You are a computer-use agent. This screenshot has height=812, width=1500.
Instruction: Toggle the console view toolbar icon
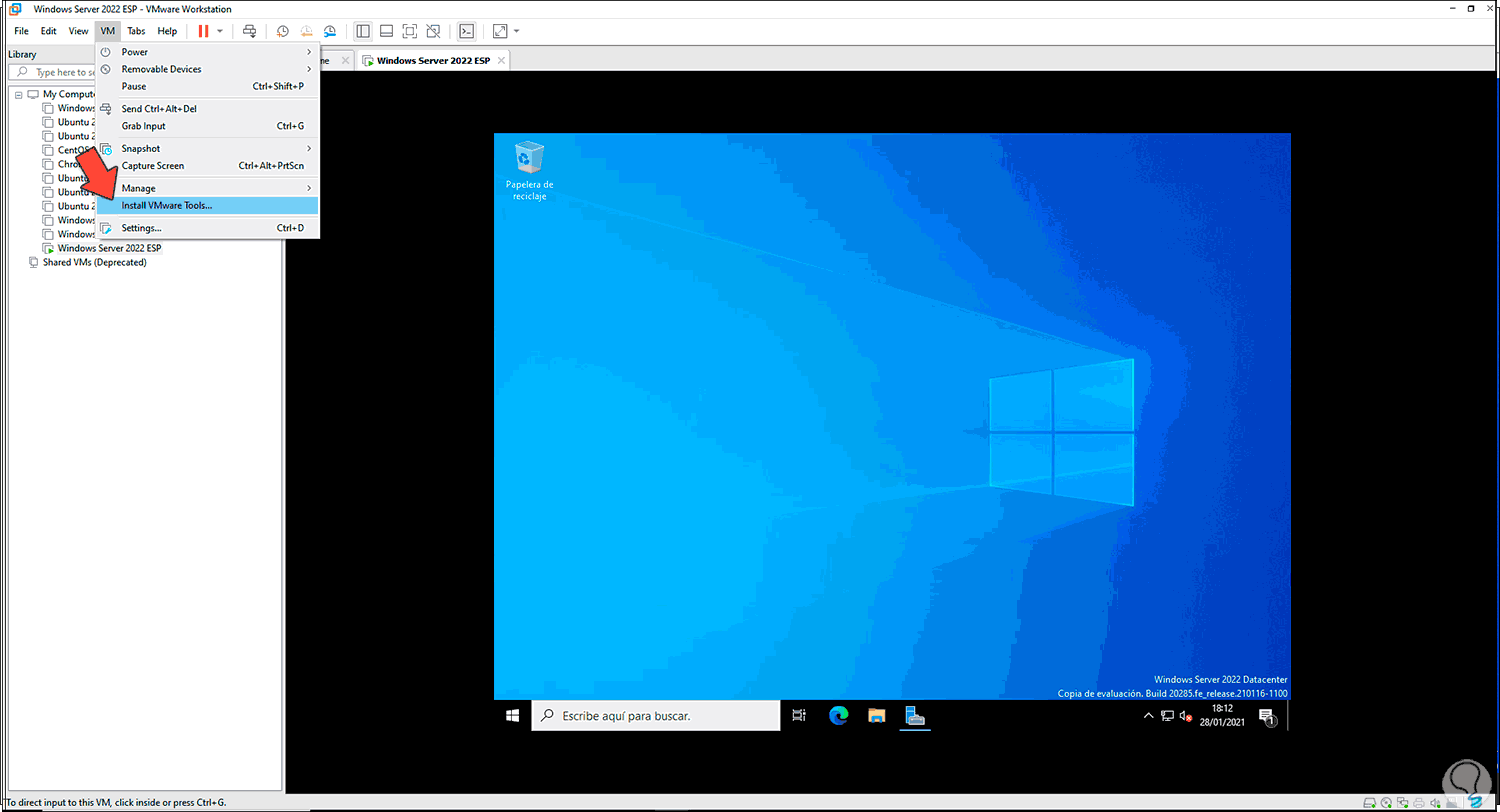tap(466, 31)
